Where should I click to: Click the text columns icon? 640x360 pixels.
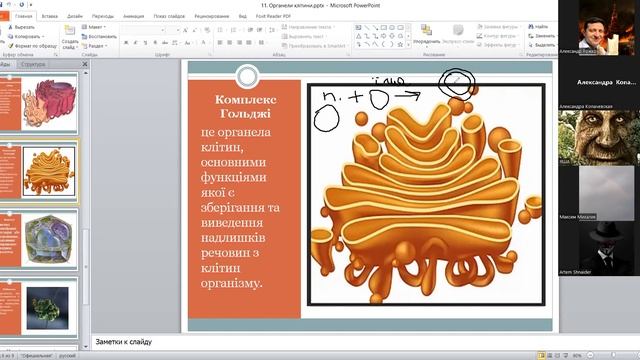[262, 42]
